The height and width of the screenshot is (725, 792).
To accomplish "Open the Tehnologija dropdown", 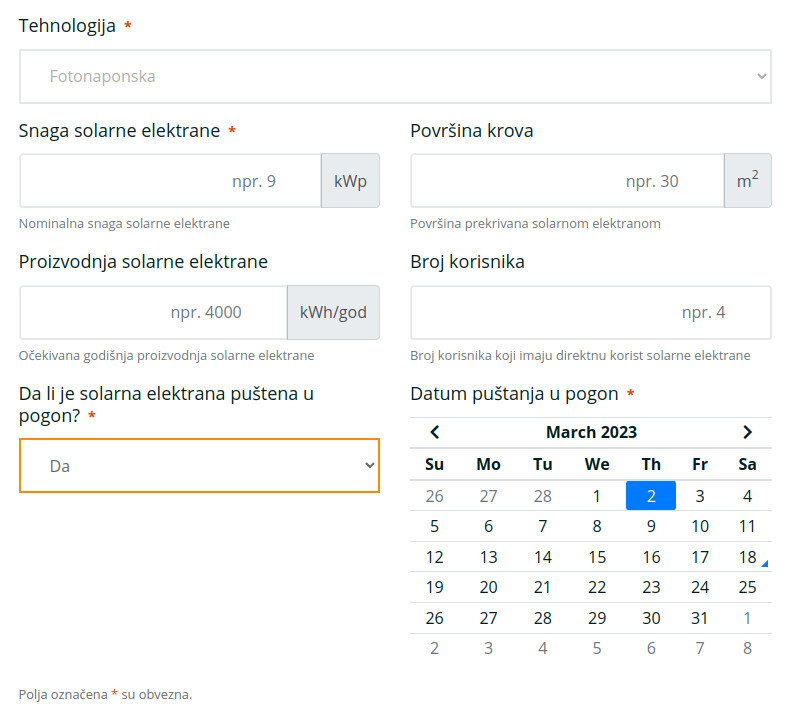I will pyautogui.click(x=395, y=76).
